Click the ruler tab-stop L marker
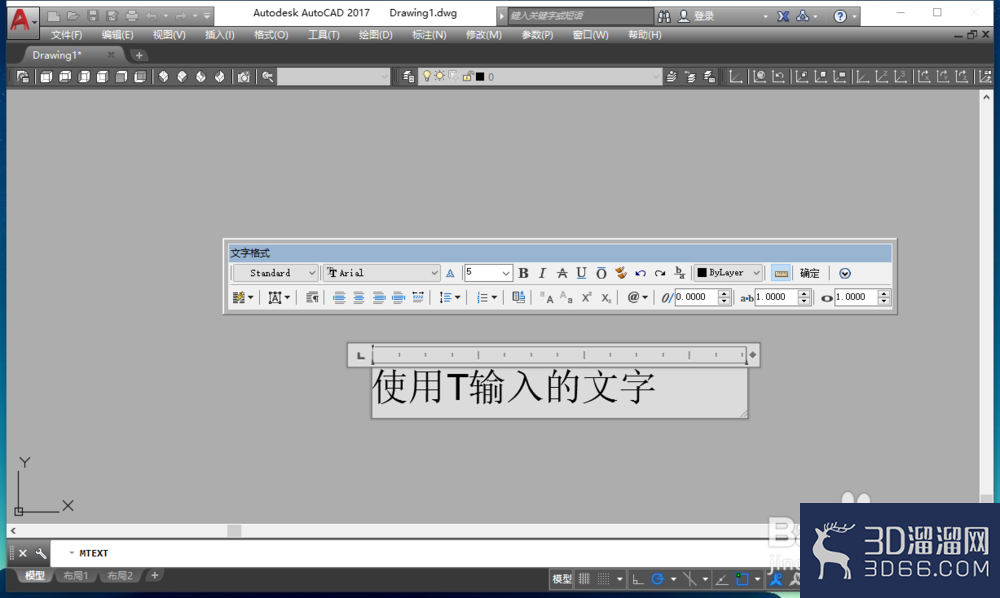The width and height of the screenshot is (1000, 598). click(x=361, y=355)
